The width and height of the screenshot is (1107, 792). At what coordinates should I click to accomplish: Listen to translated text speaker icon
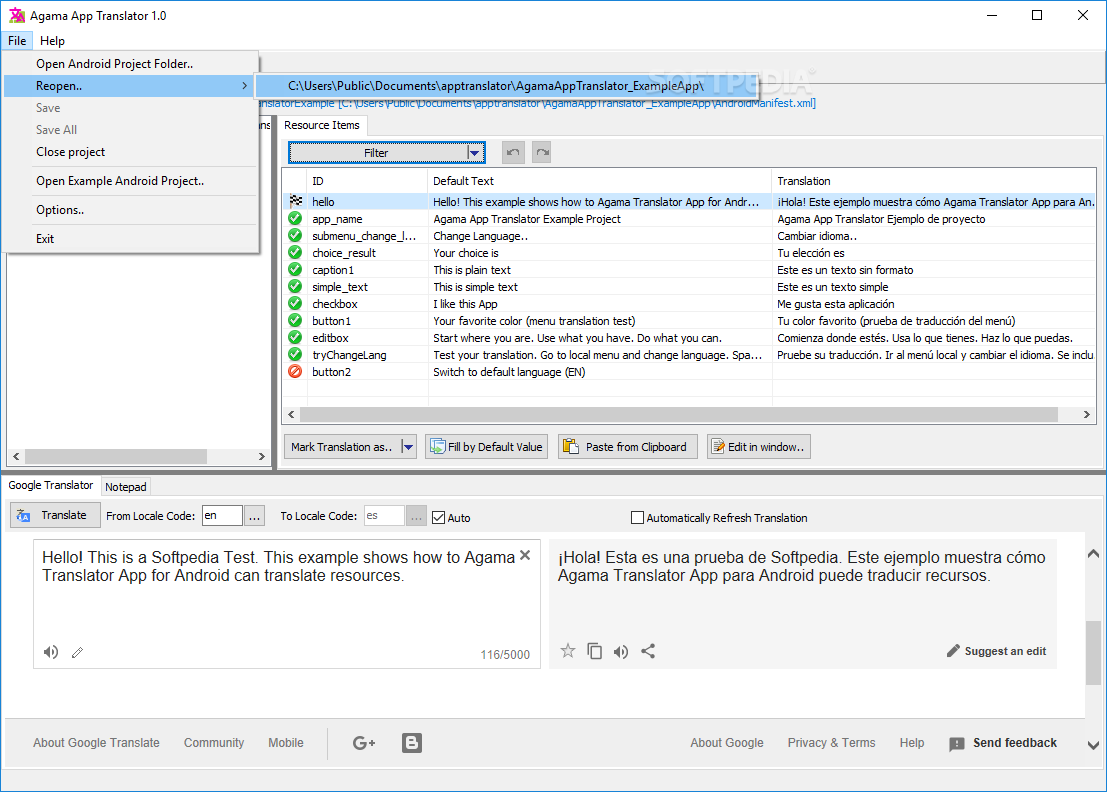pos(621,652)
